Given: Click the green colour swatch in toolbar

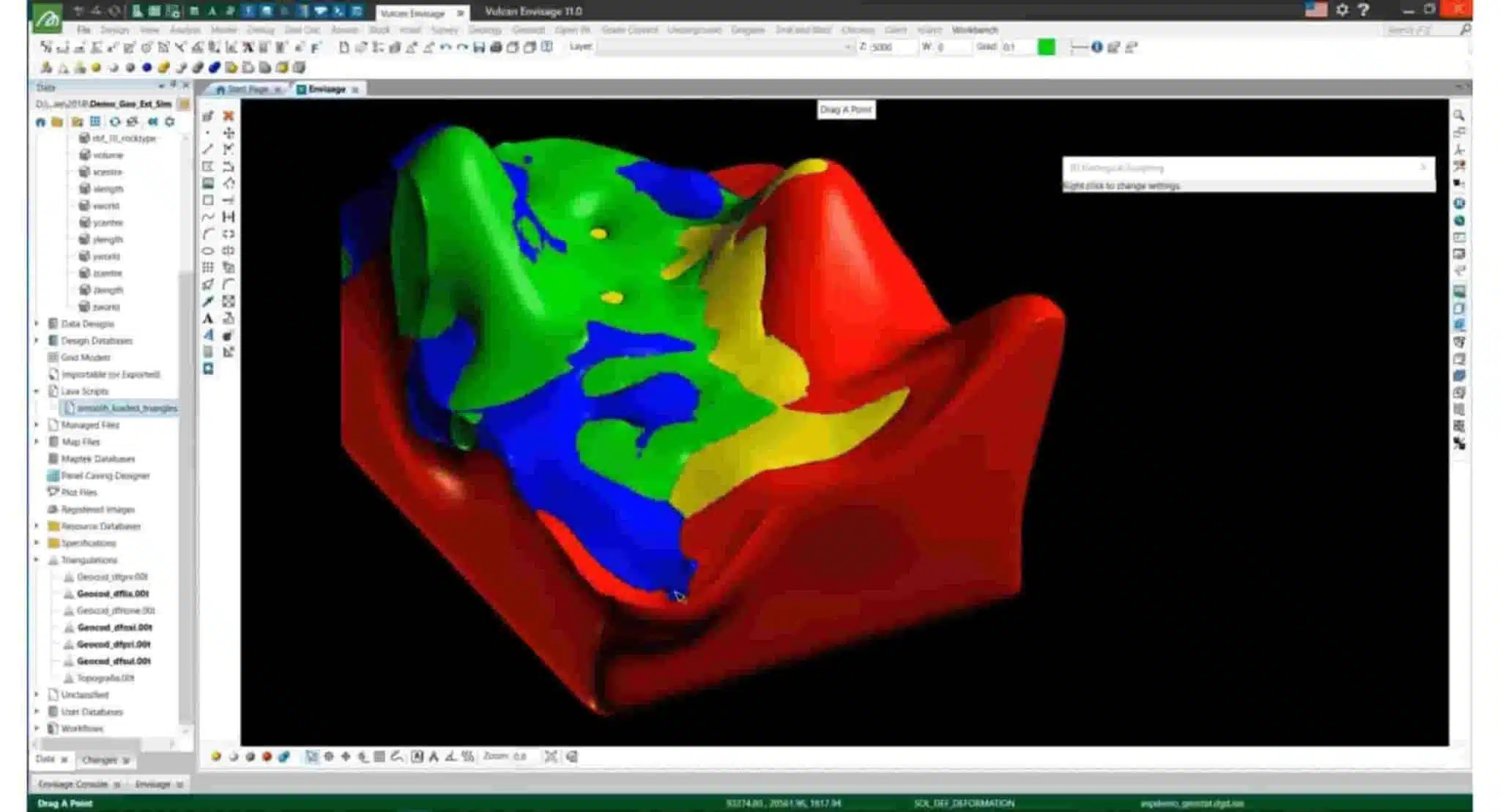Looking at the screenshot, I should click(1046, 47).
